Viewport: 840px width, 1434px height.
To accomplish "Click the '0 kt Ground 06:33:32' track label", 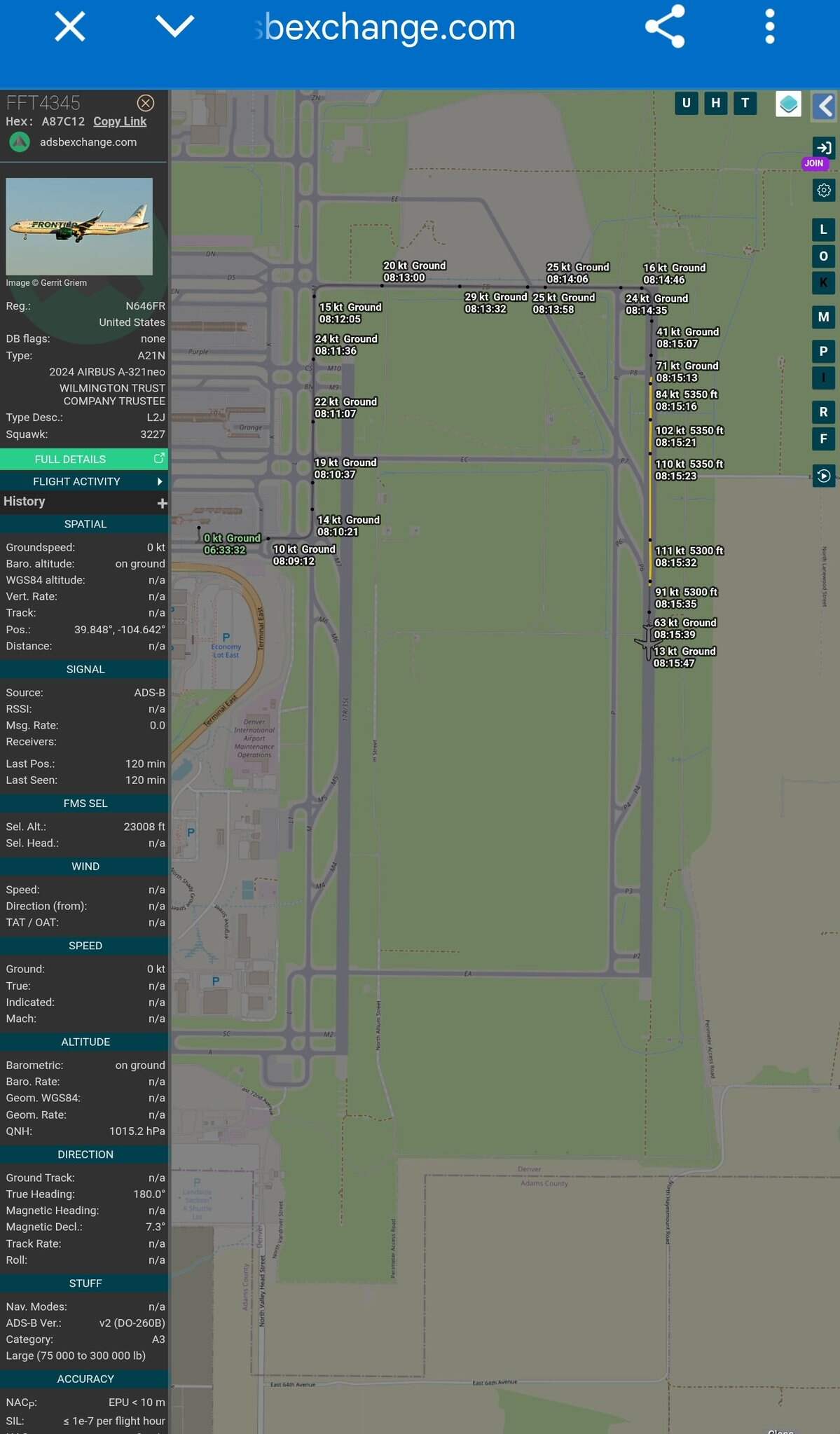I will pyautogui.click(x=232, y=544).
